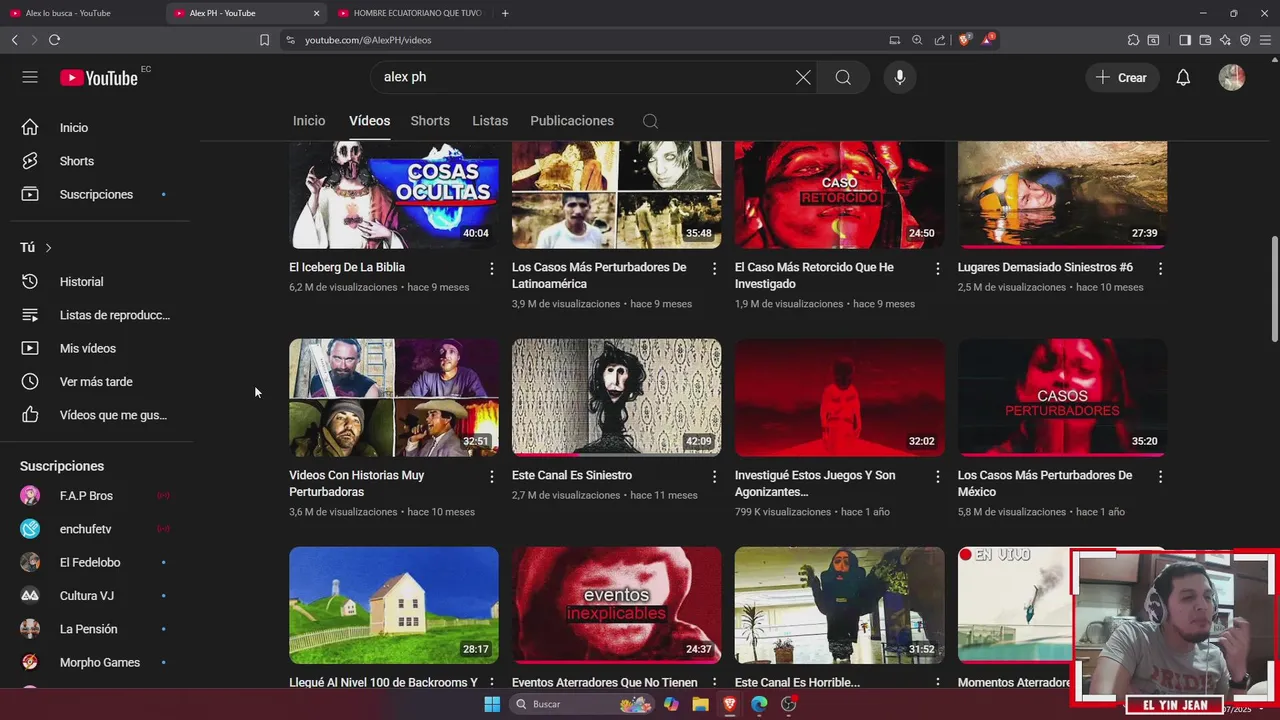The width and height of the screenshot is (1280, 720).
Task: Bookmark this page icon in address bar
Action: point(264,40)
